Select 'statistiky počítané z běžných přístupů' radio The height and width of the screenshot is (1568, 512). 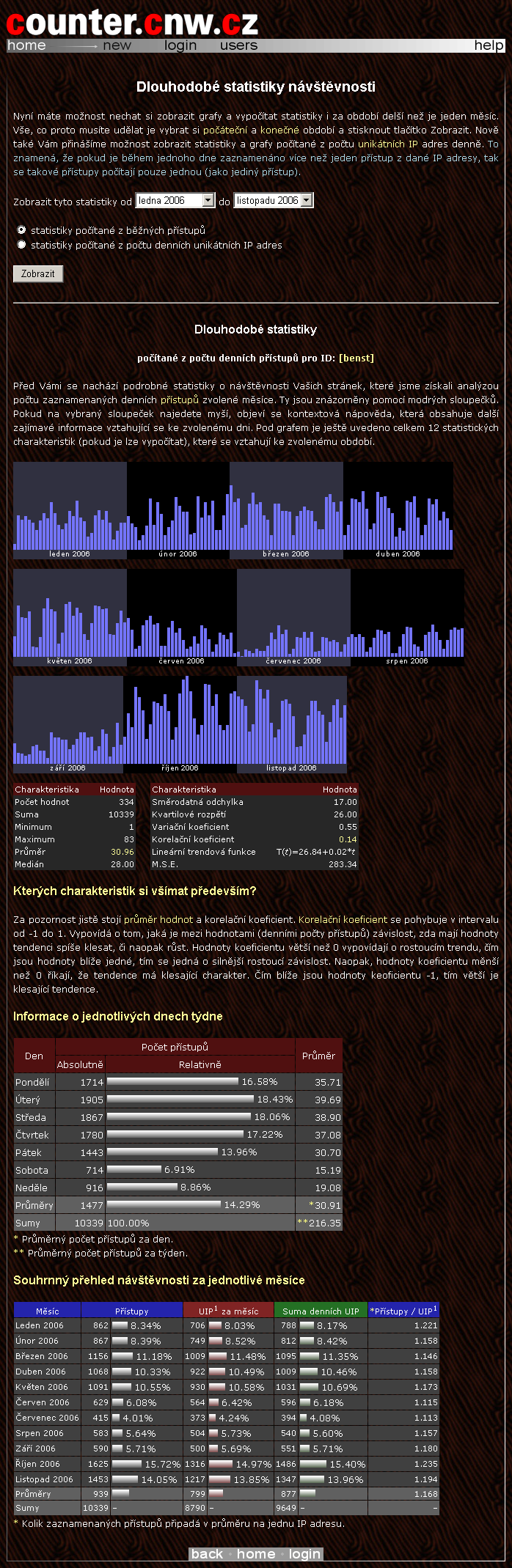click(21, 229)
